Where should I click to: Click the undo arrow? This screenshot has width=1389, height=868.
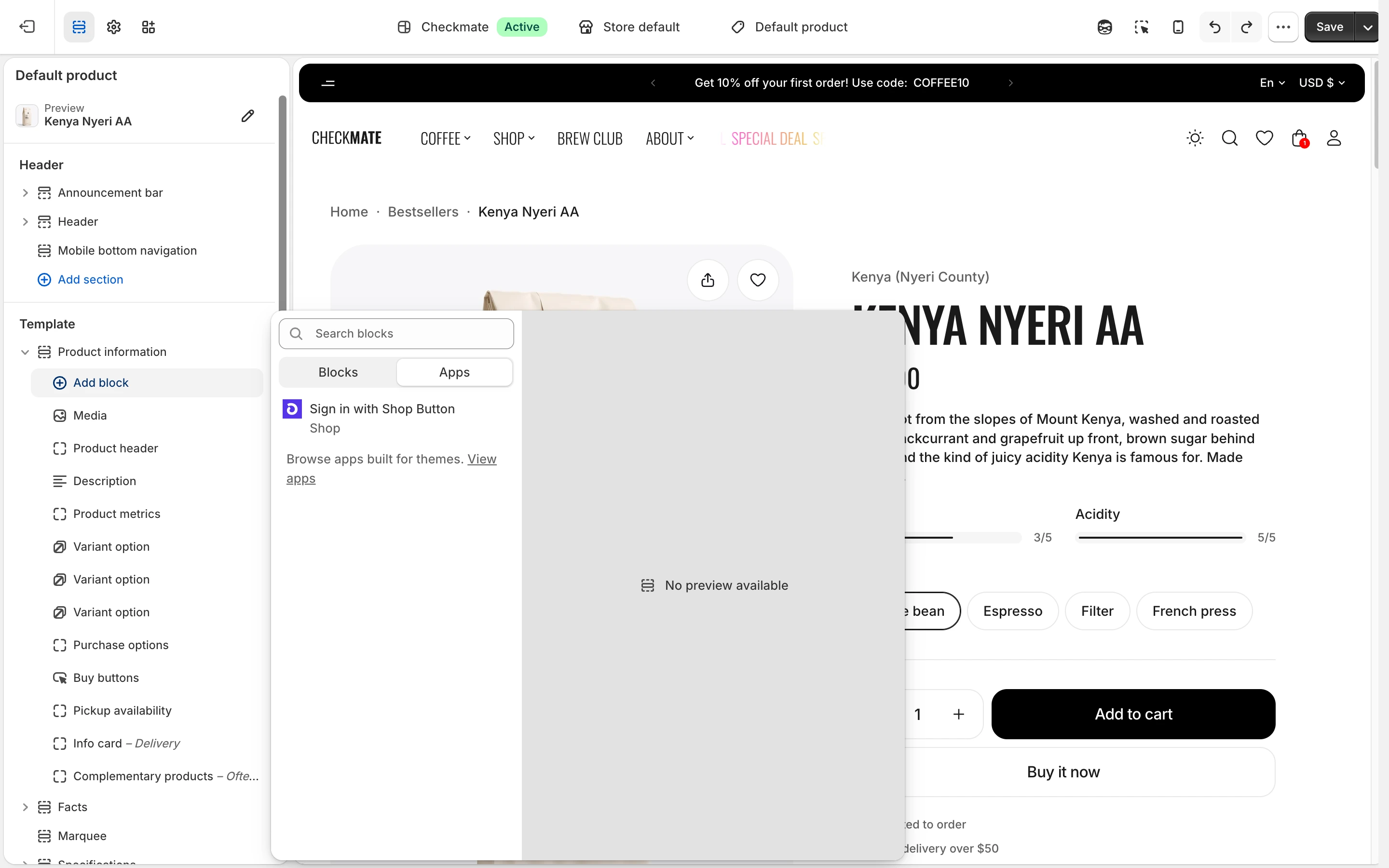(x=1214, y=27)
